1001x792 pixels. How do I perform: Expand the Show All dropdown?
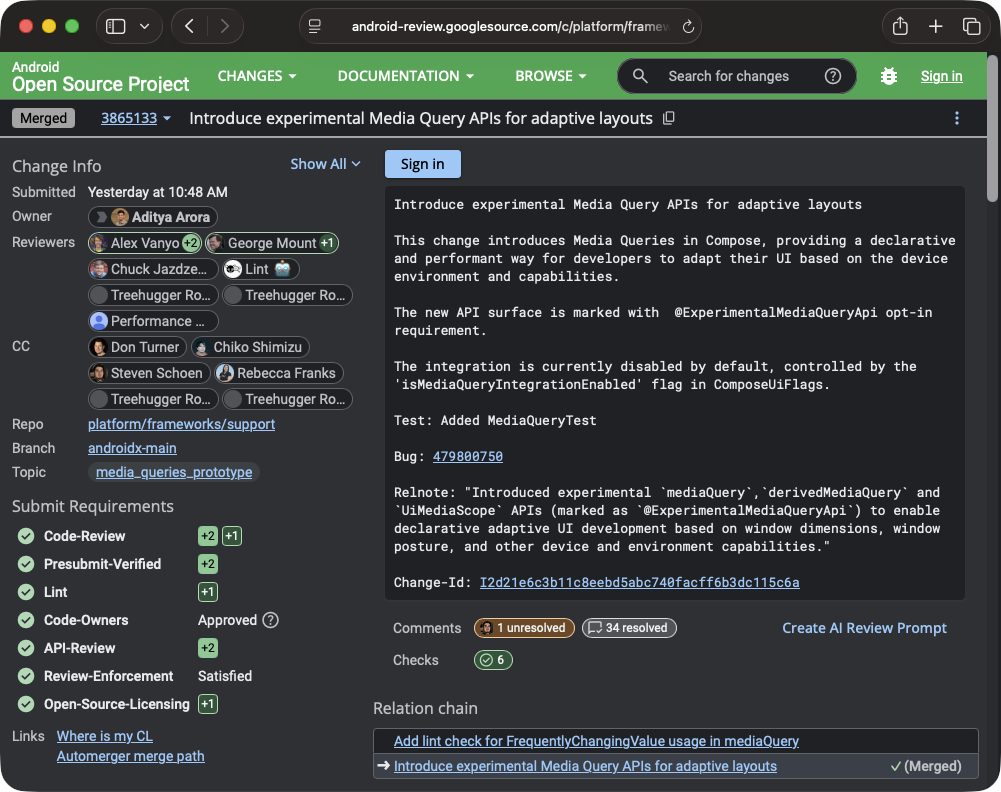[326, 164]
